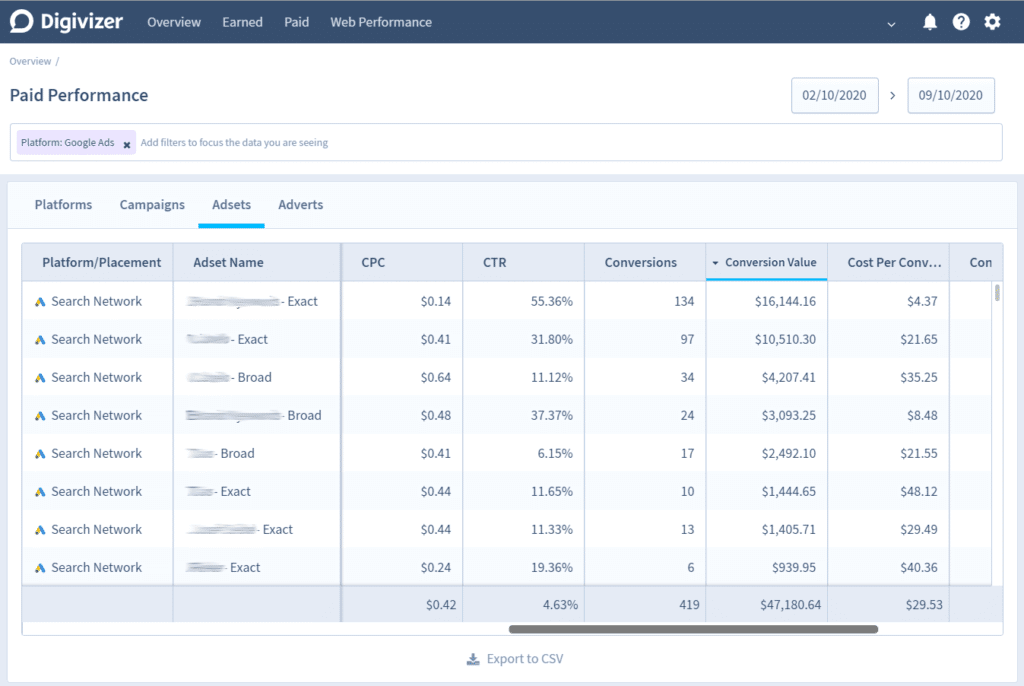The image size is (1024, 686).
Task: Open the notifications bell
Action: pyautogui.click(x=930, y=22)
